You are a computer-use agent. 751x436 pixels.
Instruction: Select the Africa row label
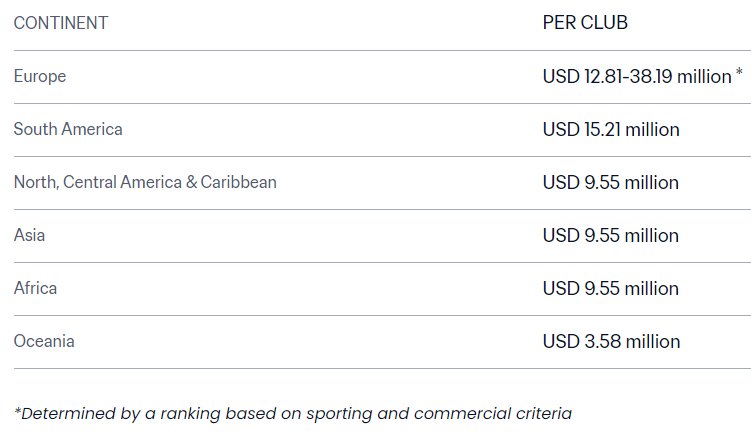35,288
